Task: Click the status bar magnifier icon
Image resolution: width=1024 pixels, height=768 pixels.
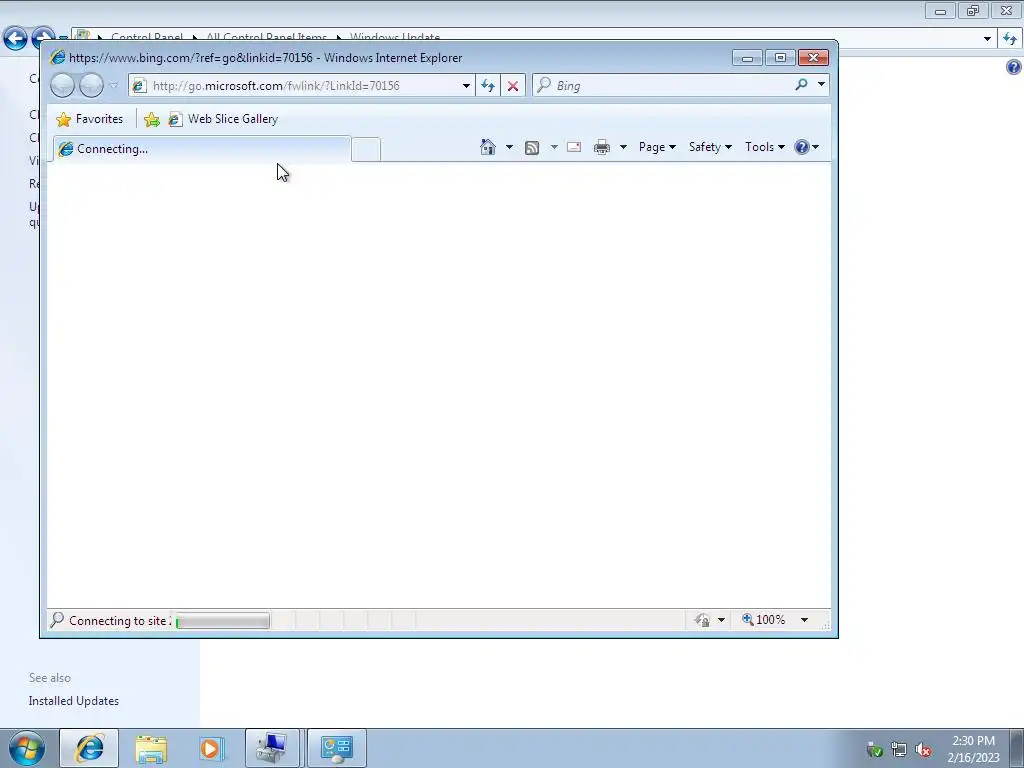Action: point(57,620)
